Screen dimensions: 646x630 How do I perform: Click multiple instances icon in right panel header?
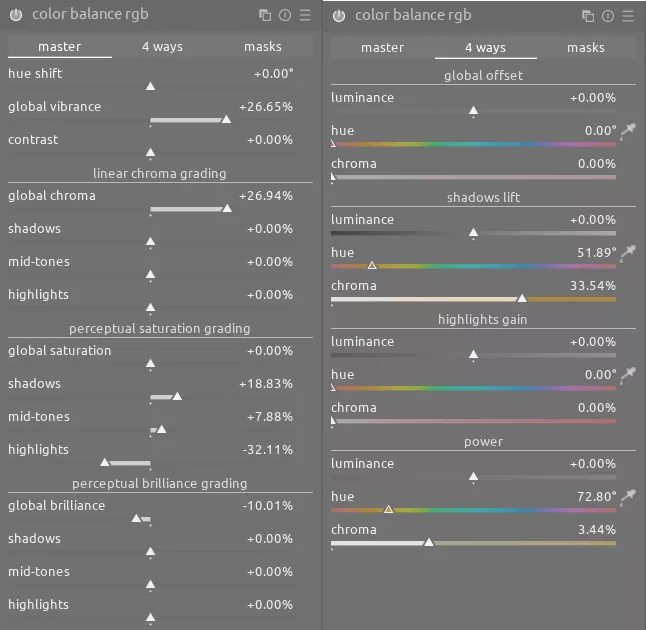point(588,16)
